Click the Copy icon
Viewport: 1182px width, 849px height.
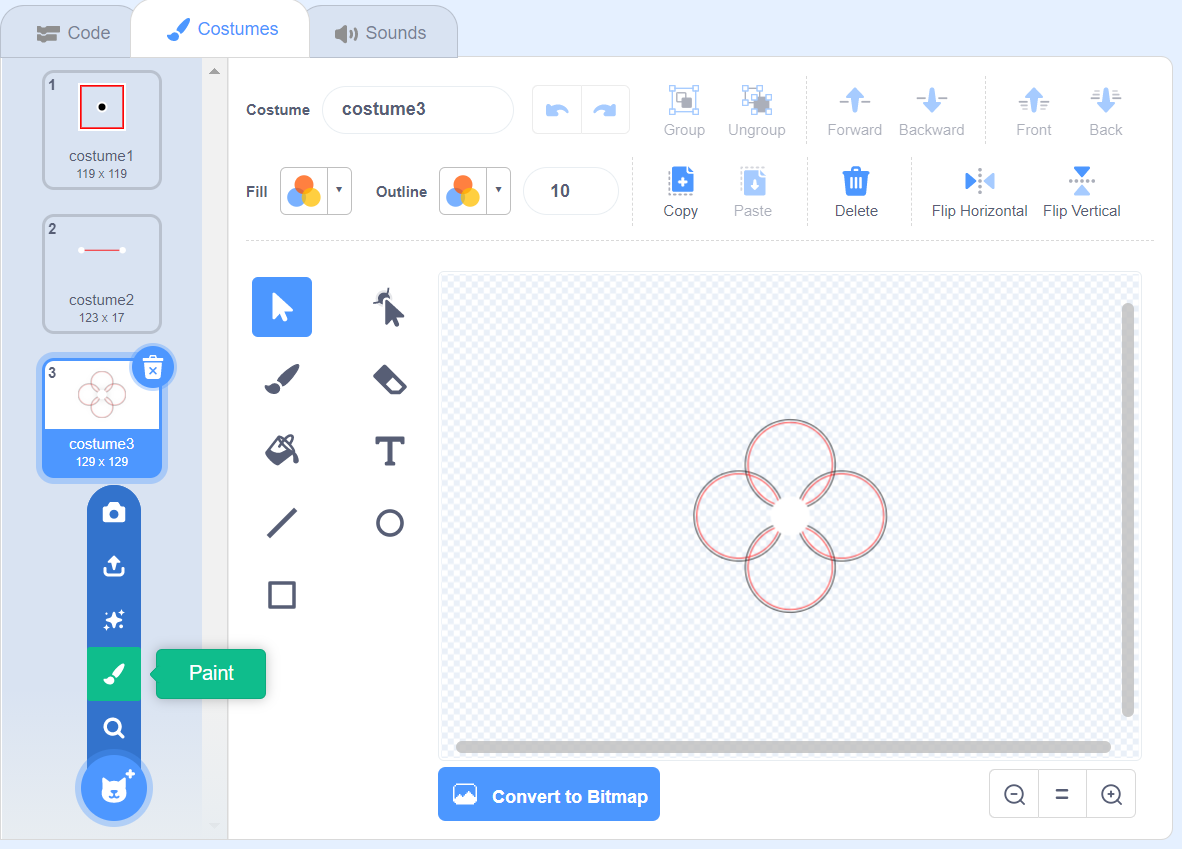[x=681, y=181]
